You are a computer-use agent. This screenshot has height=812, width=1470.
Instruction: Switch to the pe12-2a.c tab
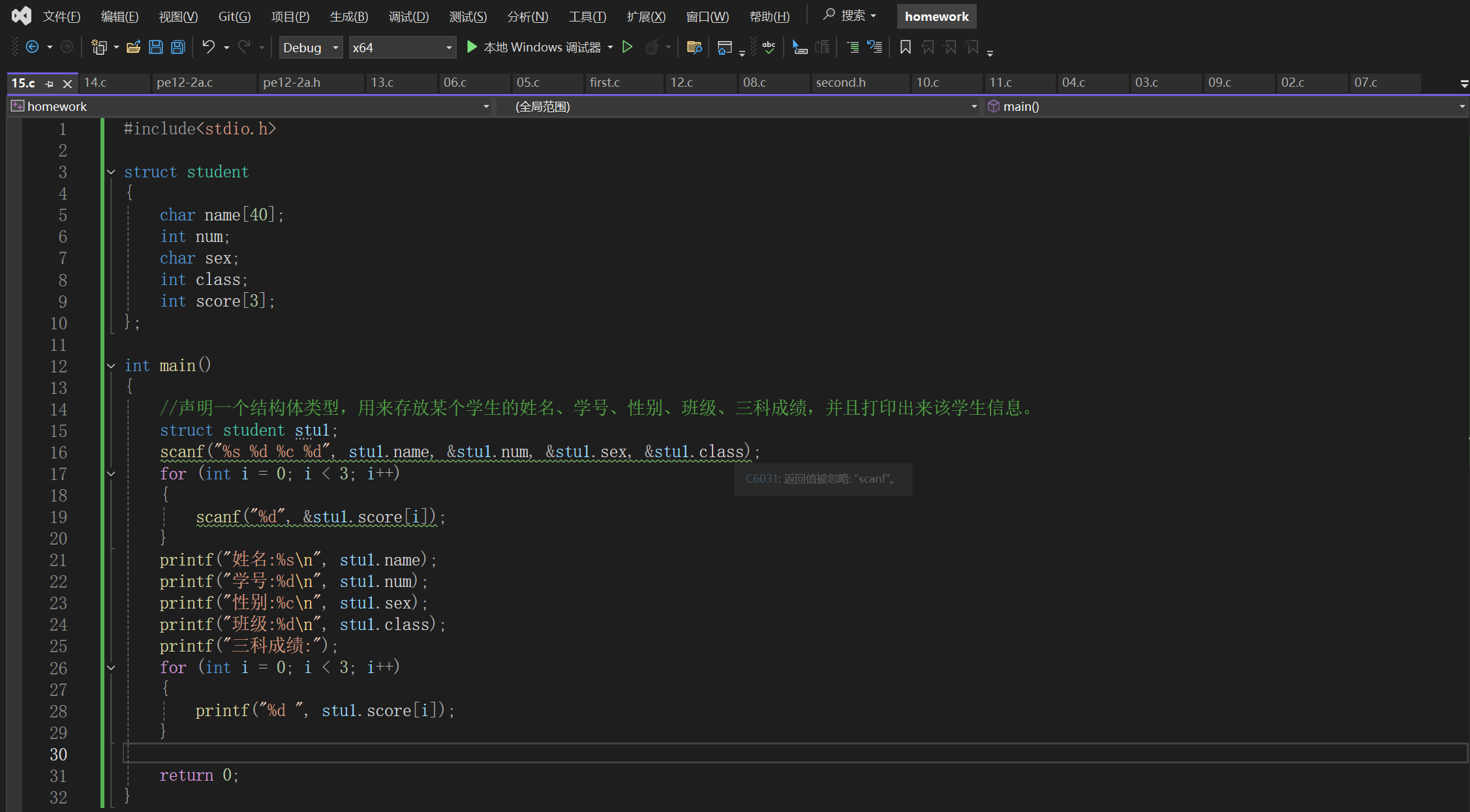coord(185,83)
